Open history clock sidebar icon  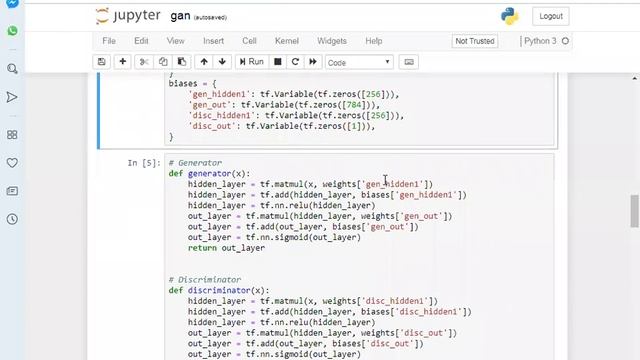tap(12, 219)
